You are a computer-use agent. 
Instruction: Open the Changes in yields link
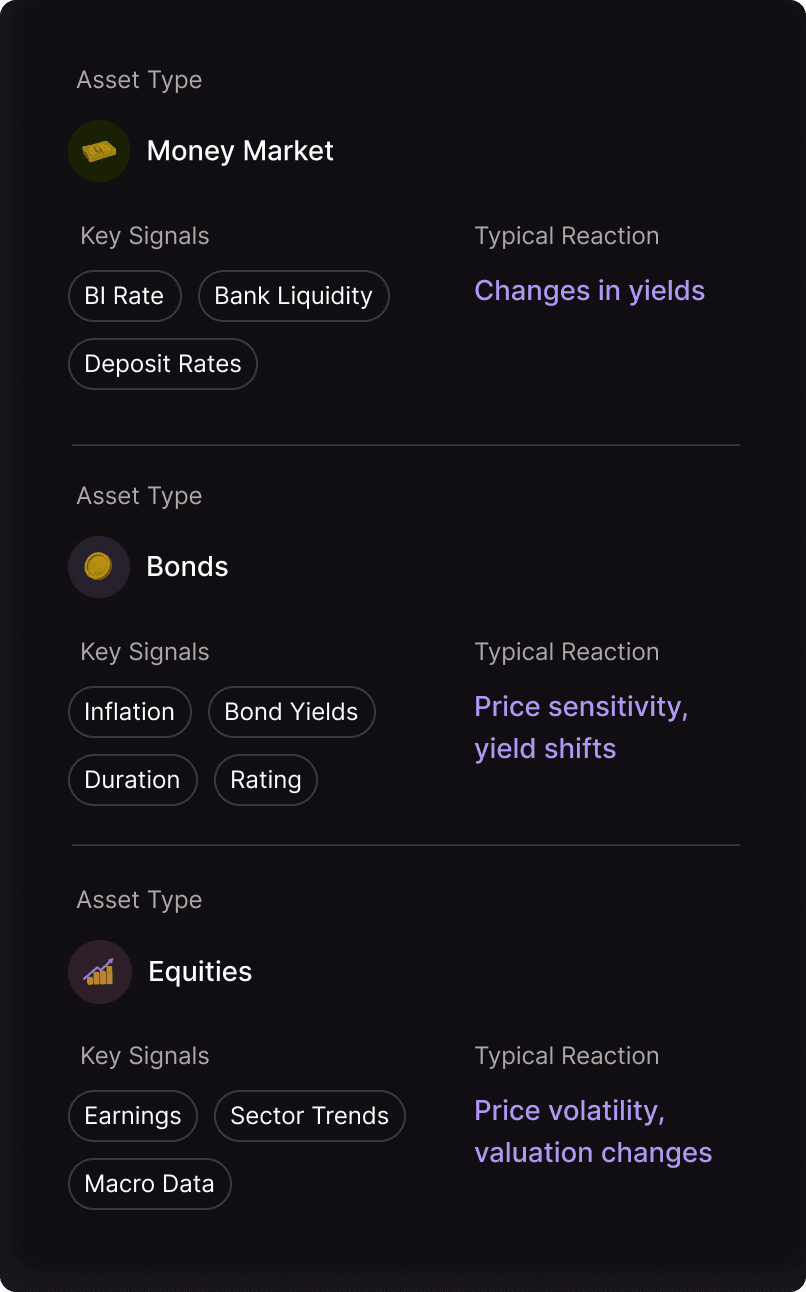[x=590, y=291]
